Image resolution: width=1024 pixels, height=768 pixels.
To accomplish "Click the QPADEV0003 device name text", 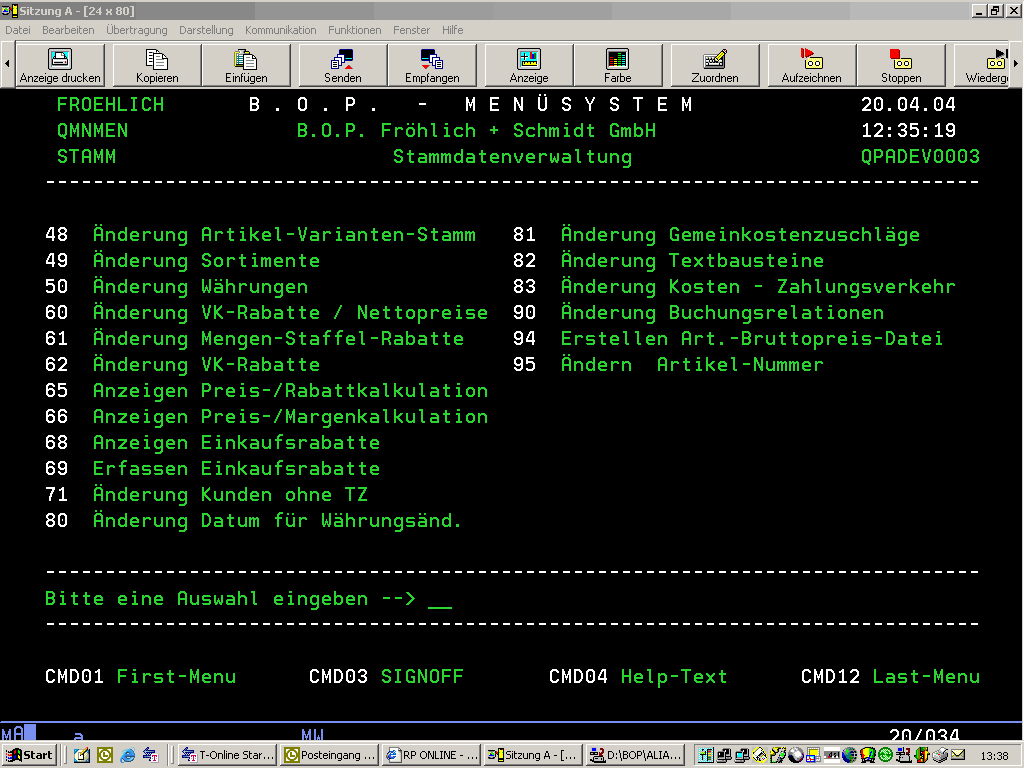I will click(x=920, y=157).
